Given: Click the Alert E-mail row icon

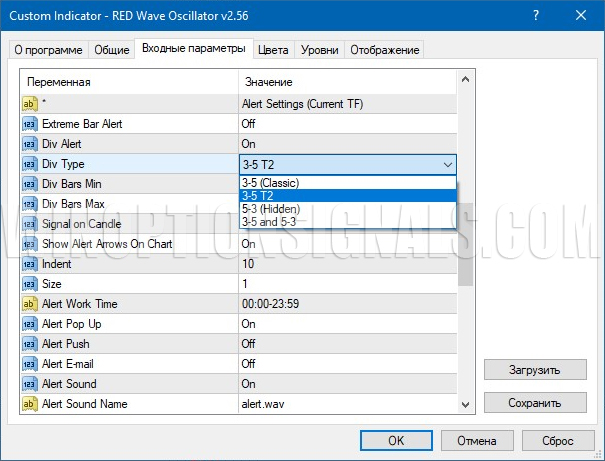Looking at the screenshot, I should pos(29,364).
